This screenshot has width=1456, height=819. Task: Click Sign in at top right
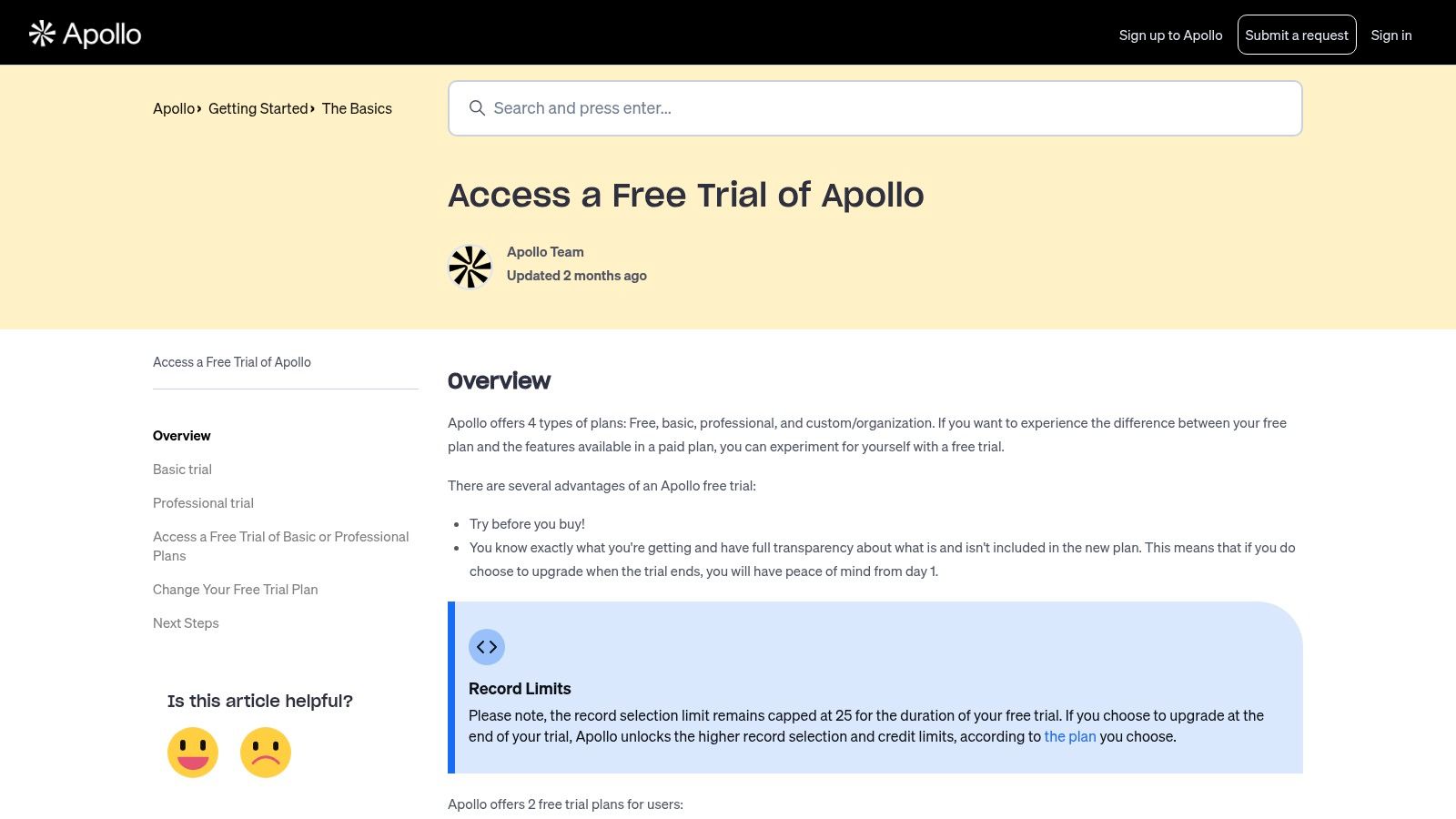[x=1391, y=35]
